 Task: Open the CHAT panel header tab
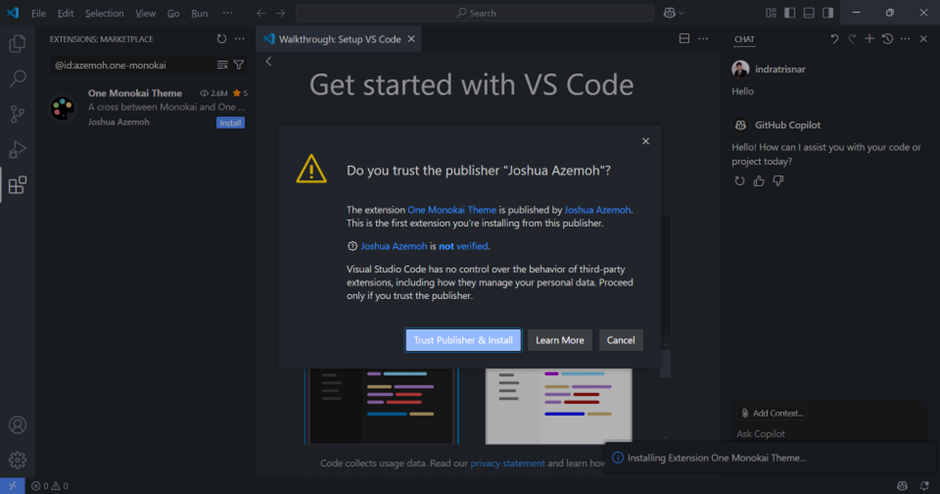744,39
